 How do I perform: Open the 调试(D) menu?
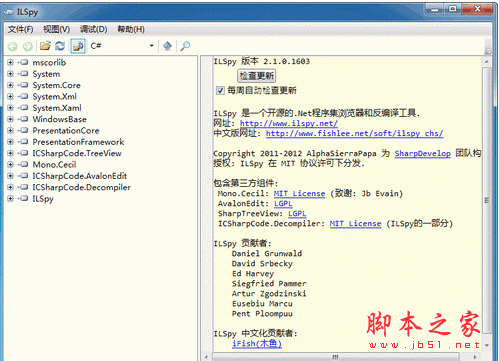(93, 29)
